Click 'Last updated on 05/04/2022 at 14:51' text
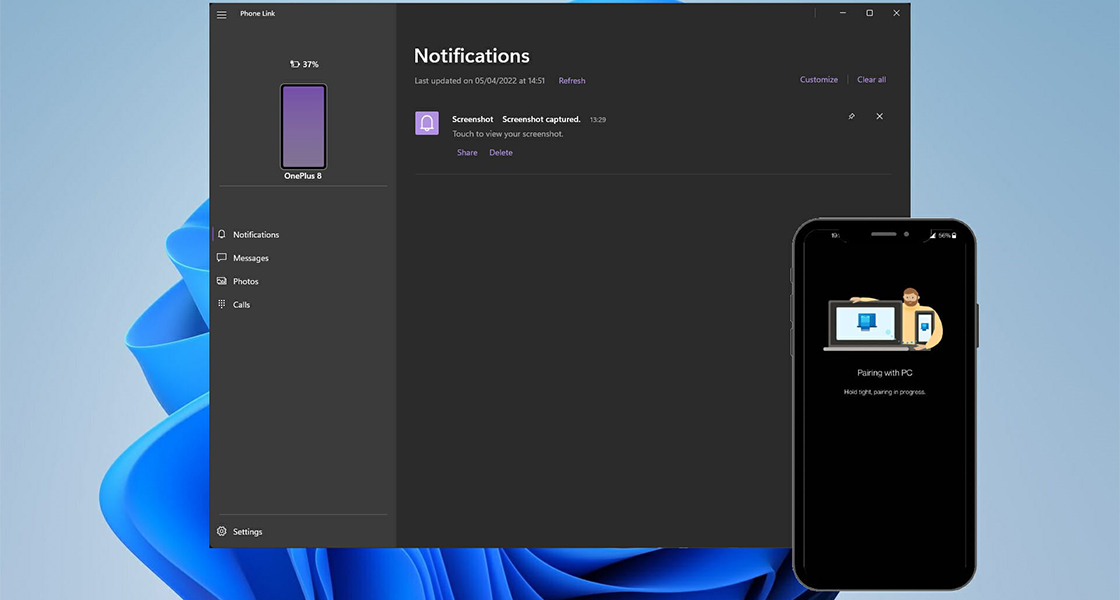The height and width of the screenshot is (600, 1120). point(479,81)
